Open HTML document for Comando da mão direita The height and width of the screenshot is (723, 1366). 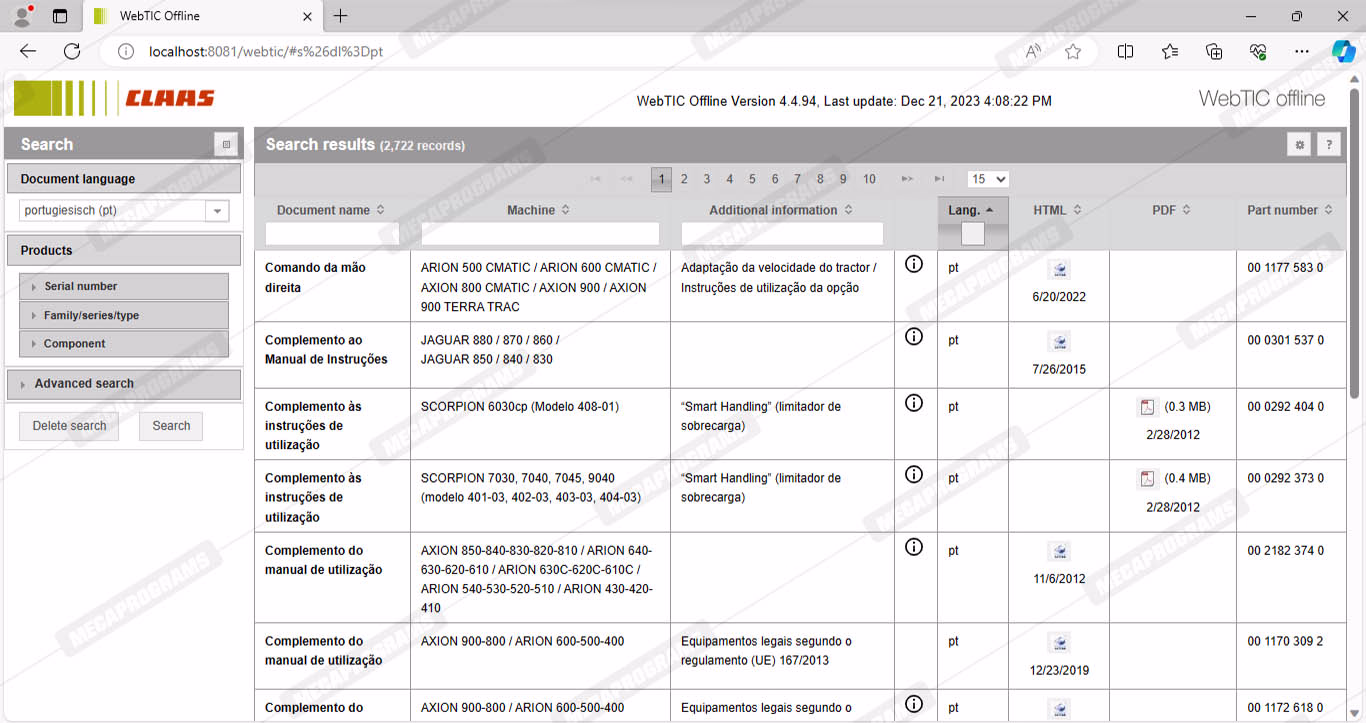pyautogui.click(x=1059, y=269)
